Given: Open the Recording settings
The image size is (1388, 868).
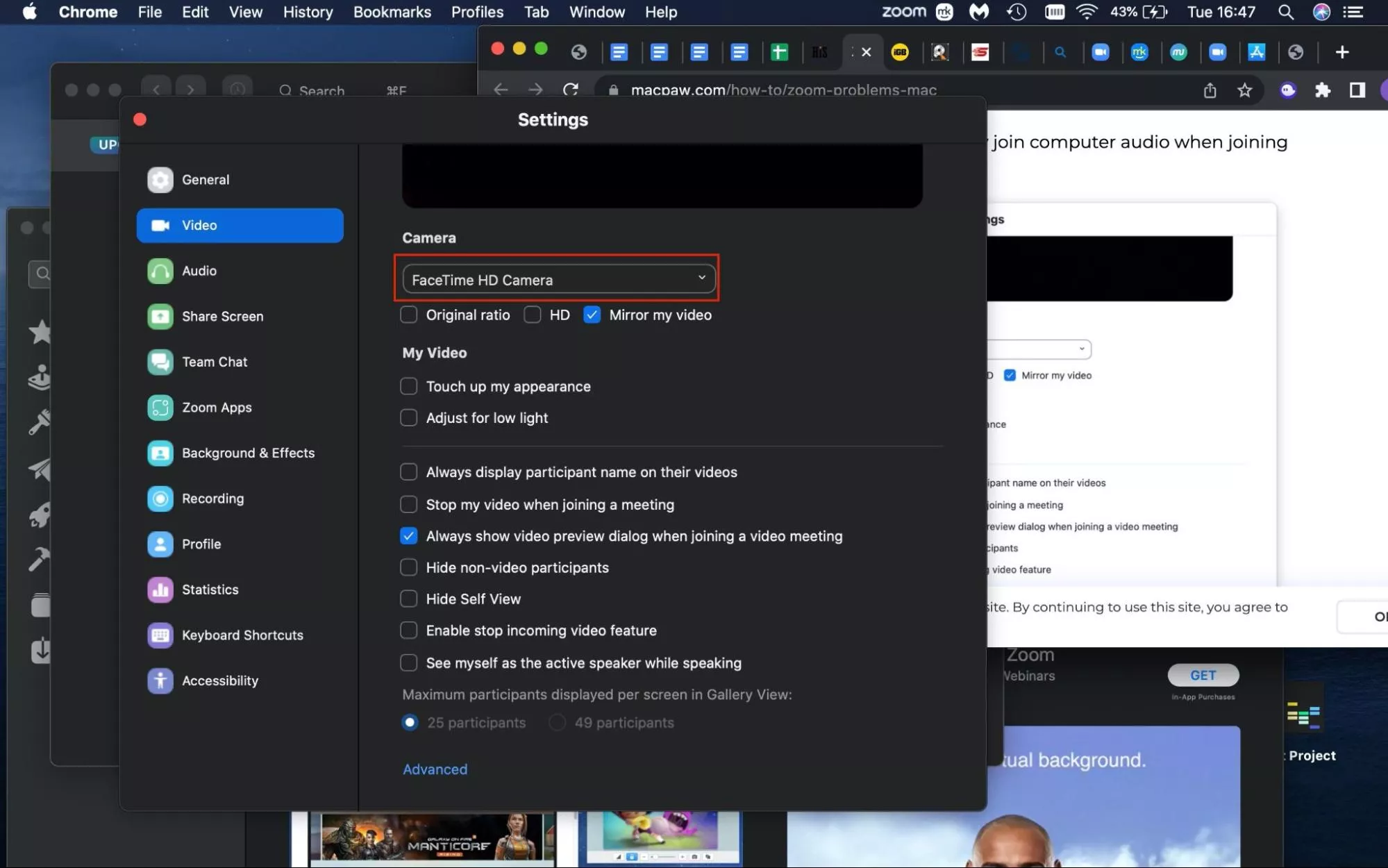Looking at the screenshot, I should (212, 499).
